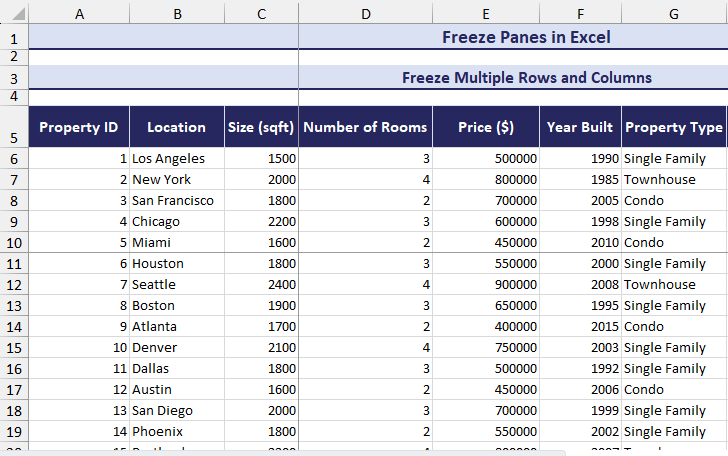Click the 'Property Type' header cell
The image size is (728, 456).
673,127
